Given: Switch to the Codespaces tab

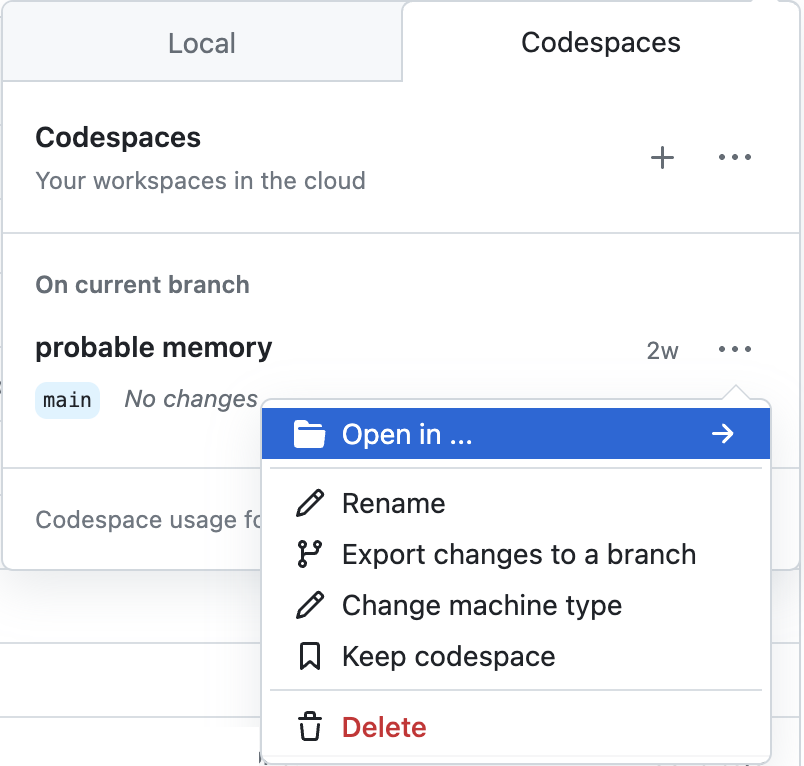Looking at the screenshot, I should (x=600, y=42).
